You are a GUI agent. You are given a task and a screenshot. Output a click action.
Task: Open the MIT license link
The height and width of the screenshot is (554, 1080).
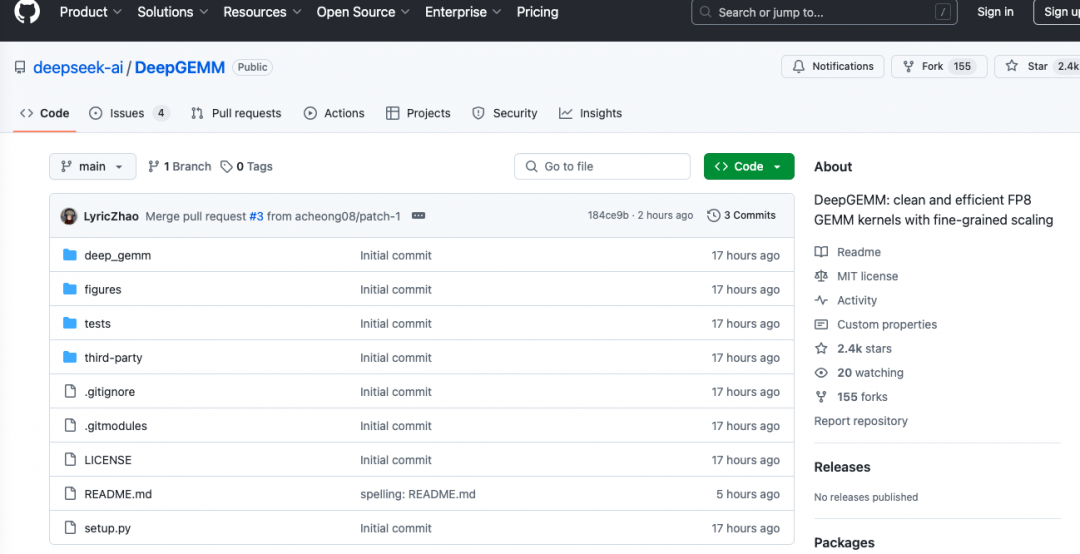click(867, 276)
